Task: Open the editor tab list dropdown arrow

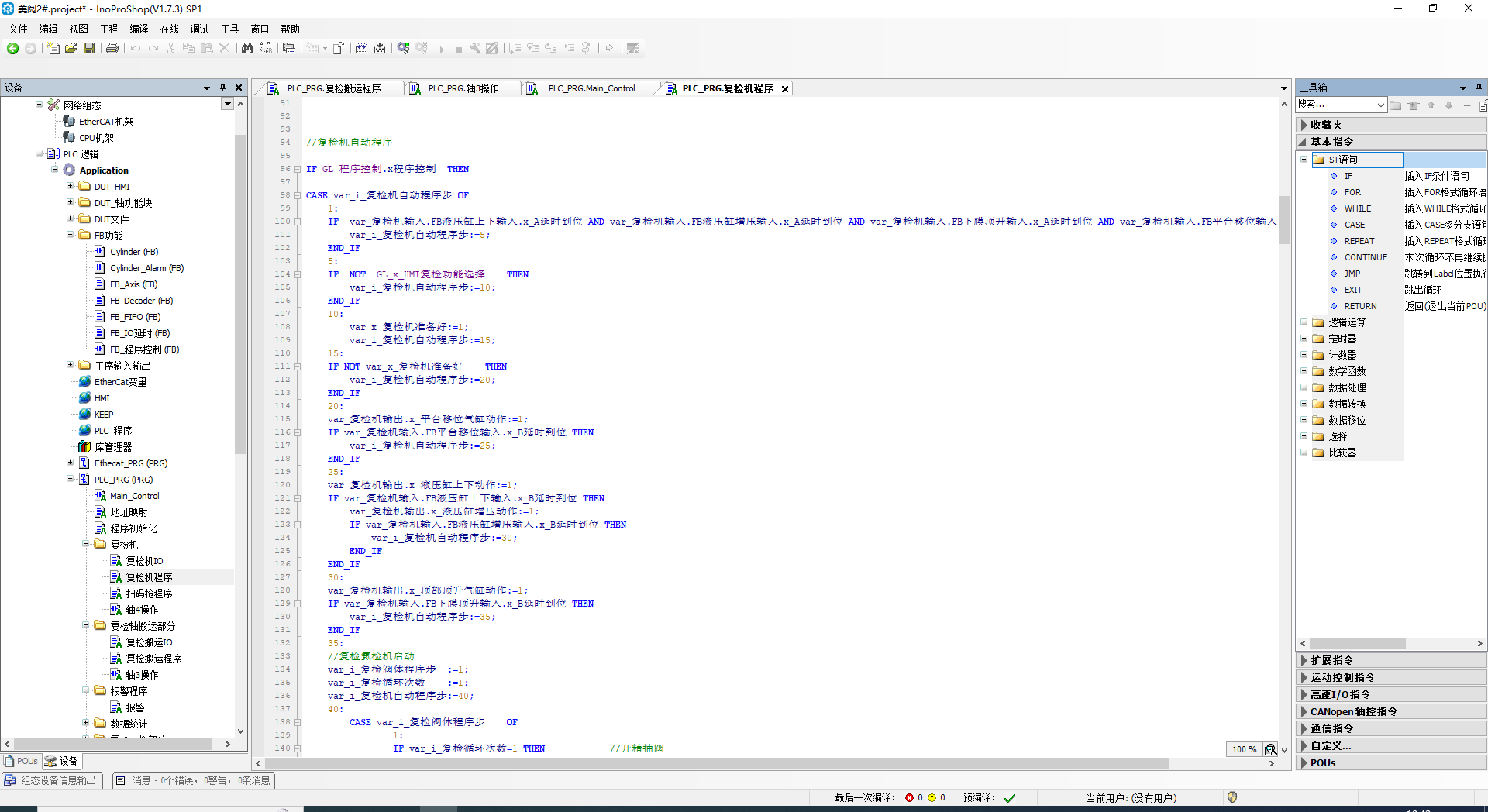Action: [1283, 88]
